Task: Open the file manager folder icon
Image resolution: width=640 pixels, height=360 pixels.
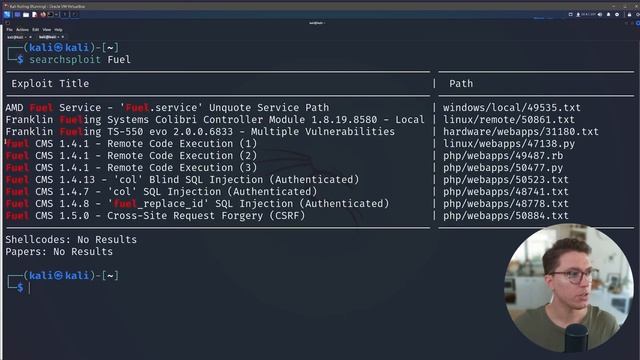Action: [x=26, y=14]
